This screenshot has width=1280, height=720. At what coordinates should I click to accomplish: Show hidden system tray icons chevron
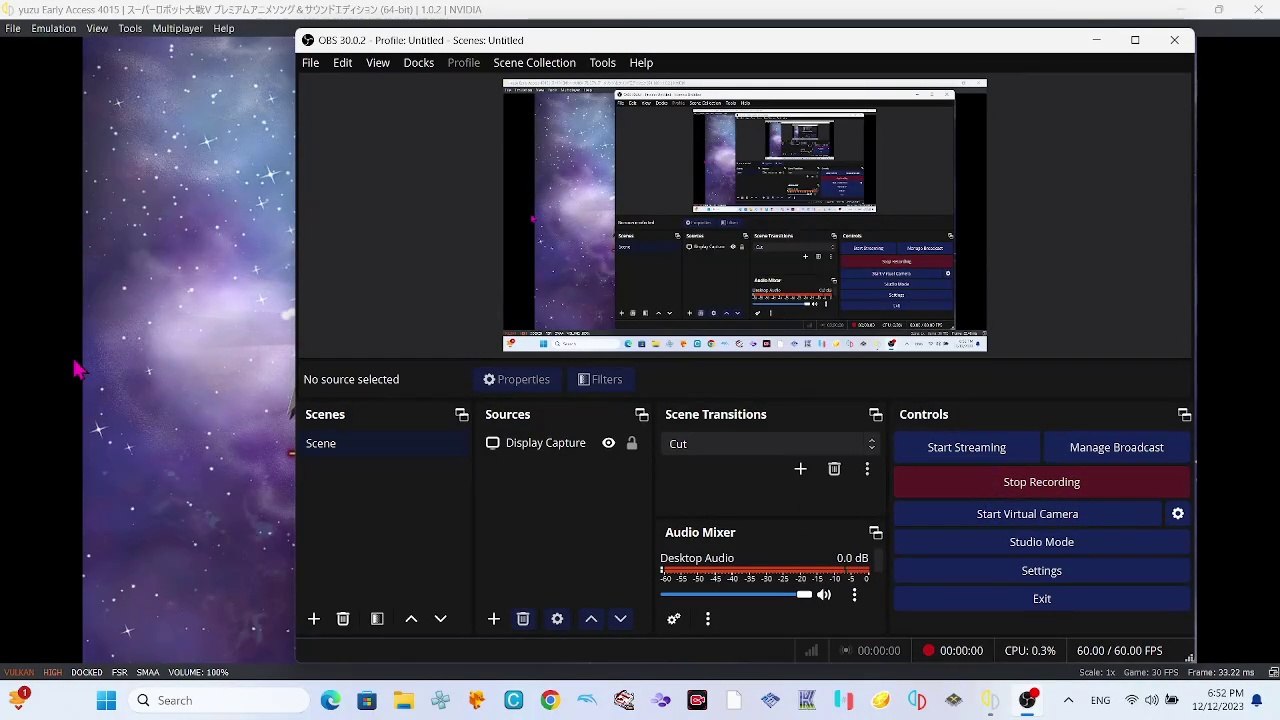click(x=1068, y=701)
